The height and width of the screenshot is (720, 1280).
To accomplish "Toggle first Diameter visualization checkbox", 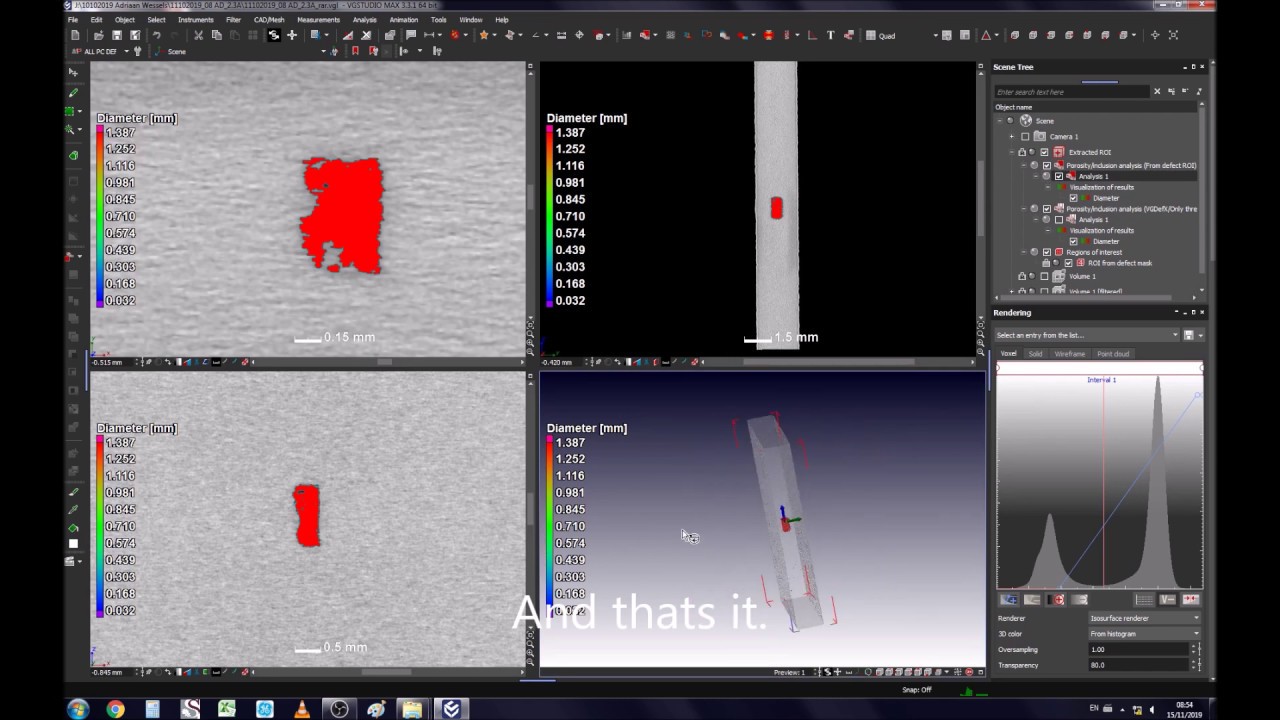I will point(1074,198).
